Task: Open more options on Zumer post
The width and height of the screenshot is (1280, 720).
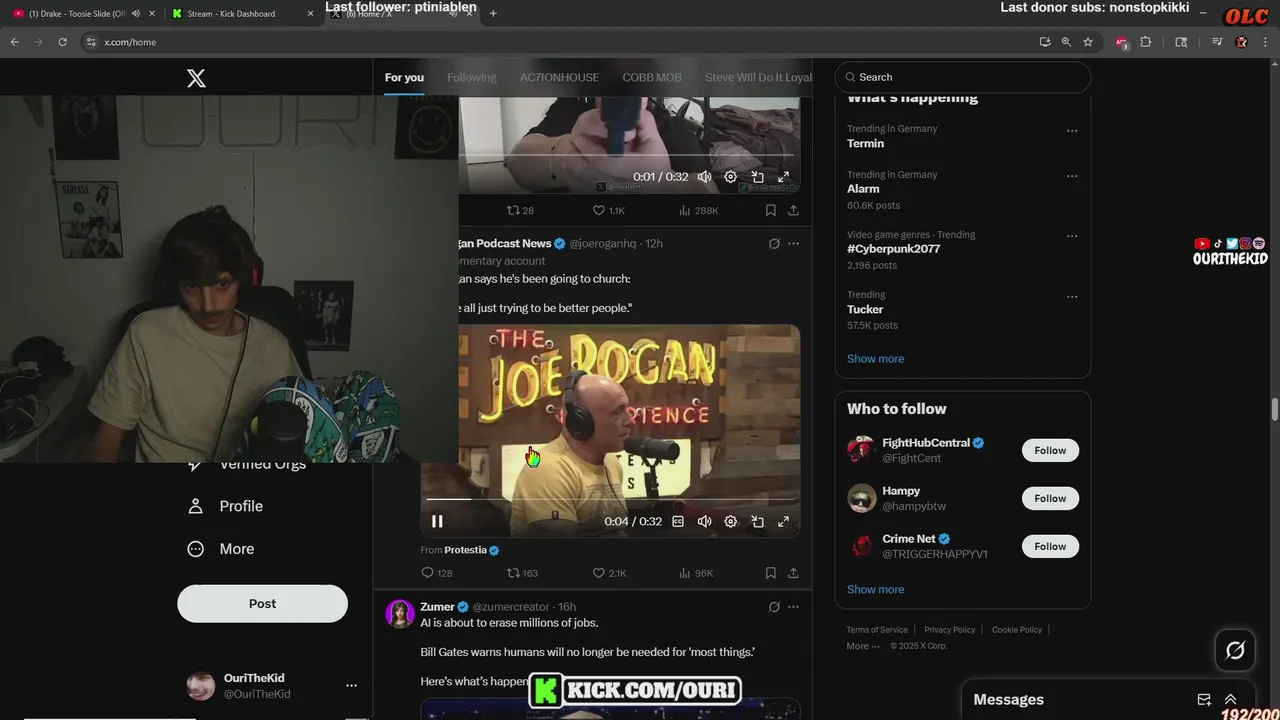Action: [793, 607]
